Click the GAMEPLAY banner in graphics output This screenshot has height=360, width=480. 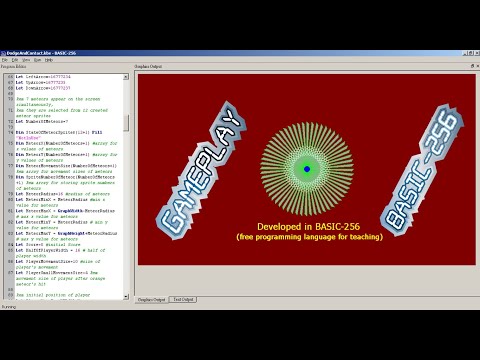201,170
